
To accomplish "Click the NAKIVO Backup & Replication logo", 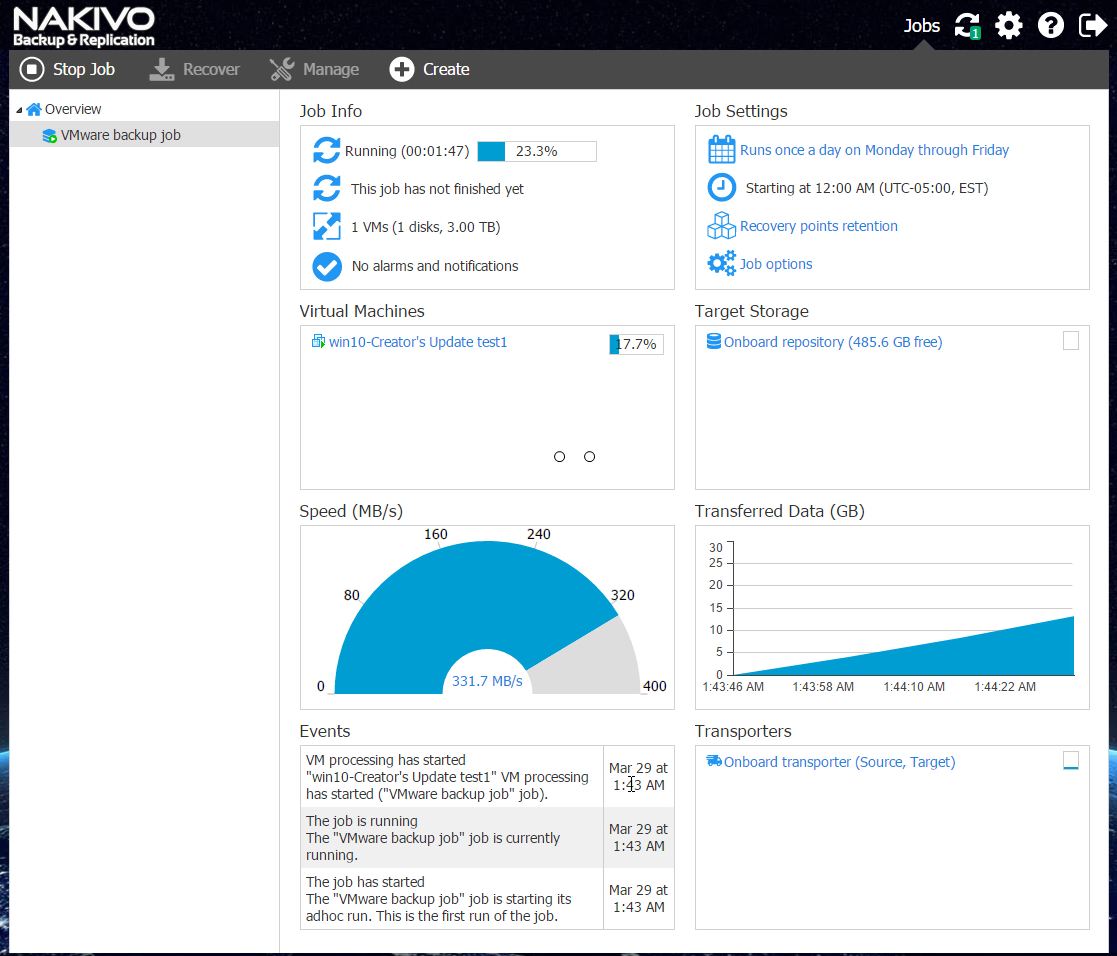I will pos(83,27).
